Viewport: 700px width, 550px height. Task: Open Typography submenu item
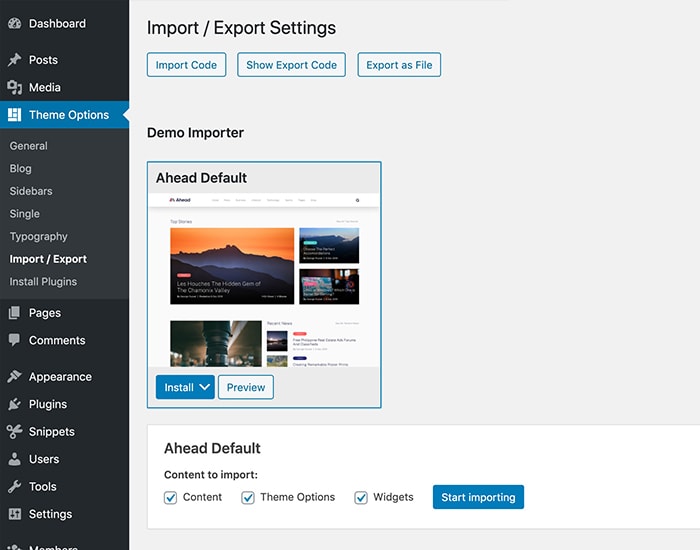click(x=38, y=237)
